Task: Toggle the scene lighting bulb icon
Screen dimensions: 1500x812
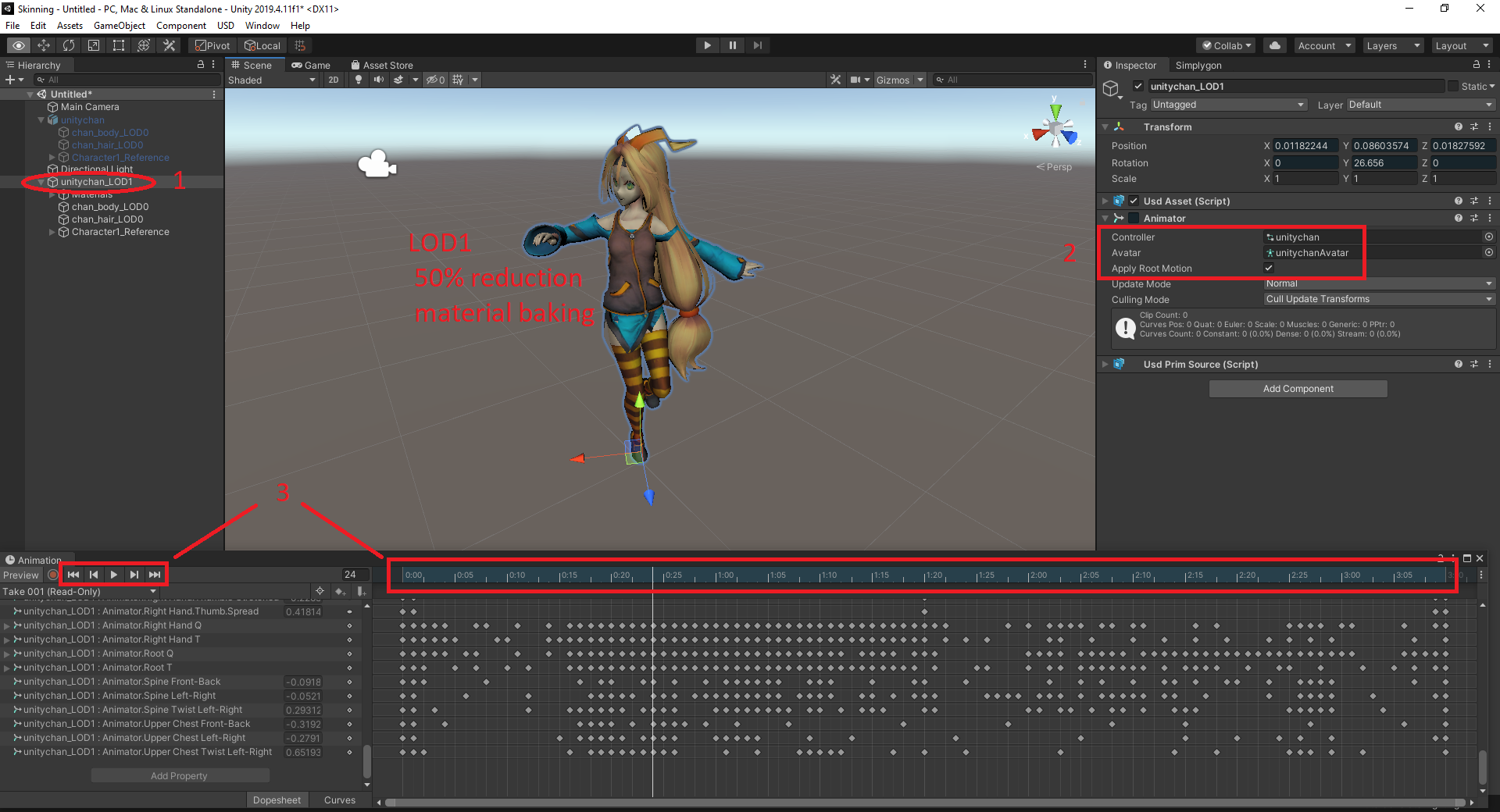Action: (x=358, y=79)
